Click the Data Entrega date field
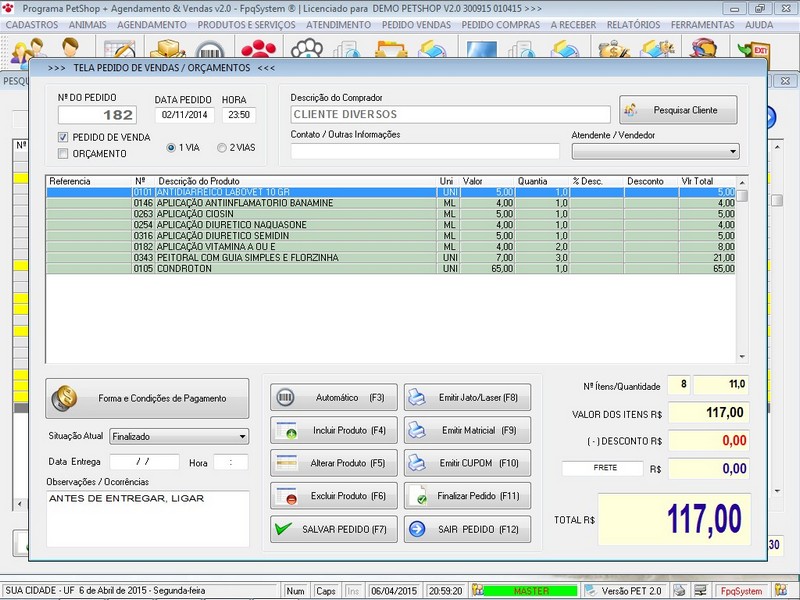Viewport: 800px width, 600px height. click(x=144, y=462)
